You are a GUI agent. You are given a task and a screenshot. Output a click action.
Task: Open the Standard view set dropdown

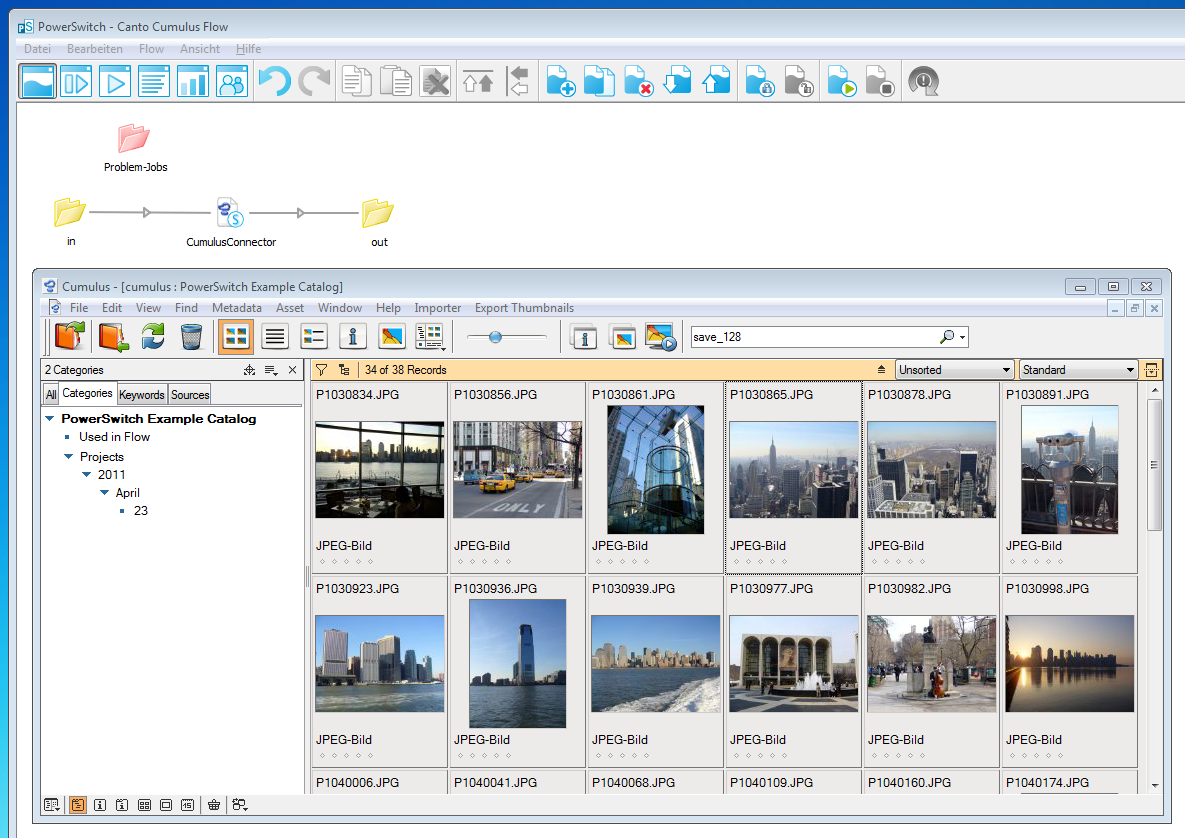pyautogui.click(x=1078, y=370)
